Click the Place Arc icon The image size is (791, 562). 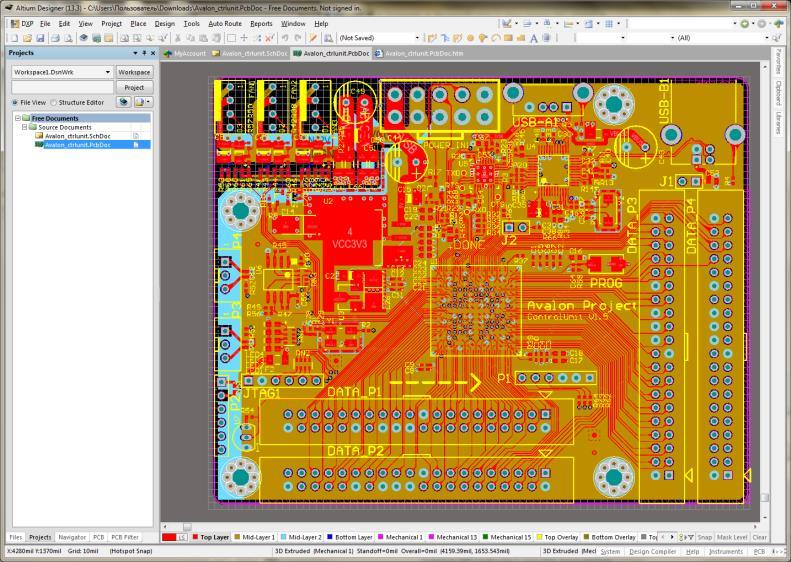(x=496, y=38)
